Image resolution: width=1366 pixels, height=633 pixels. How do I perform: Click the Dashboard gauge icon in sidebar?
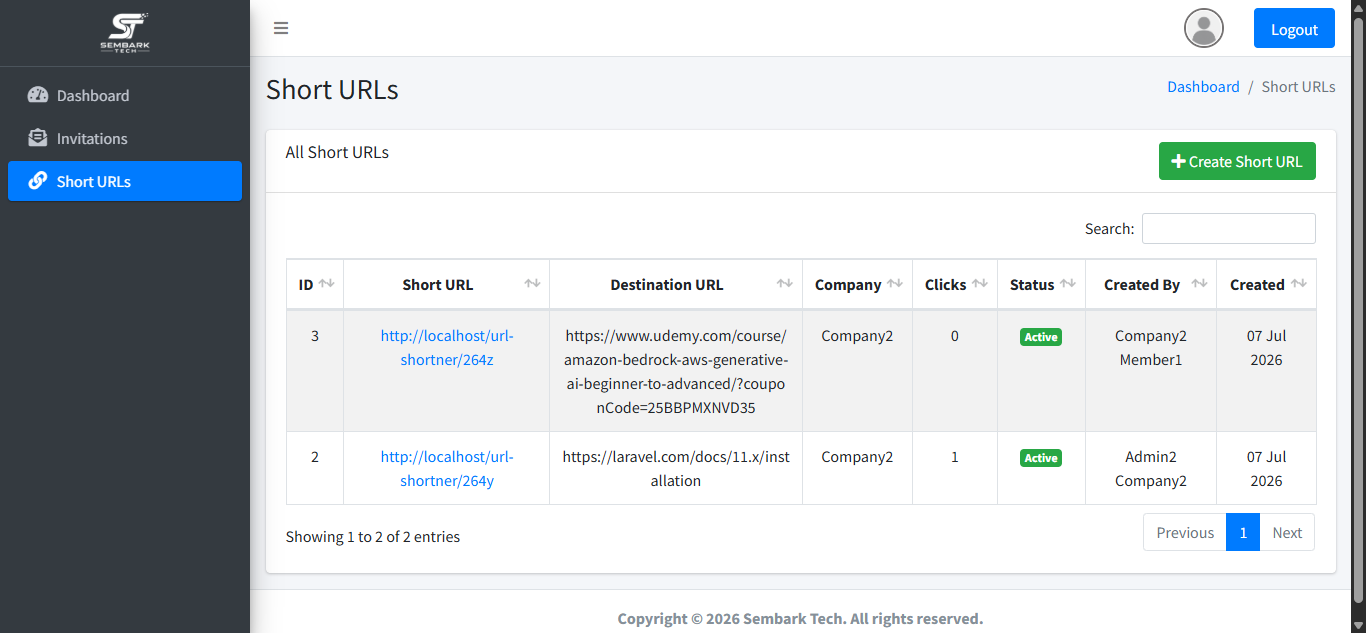(x=38, y=95)
